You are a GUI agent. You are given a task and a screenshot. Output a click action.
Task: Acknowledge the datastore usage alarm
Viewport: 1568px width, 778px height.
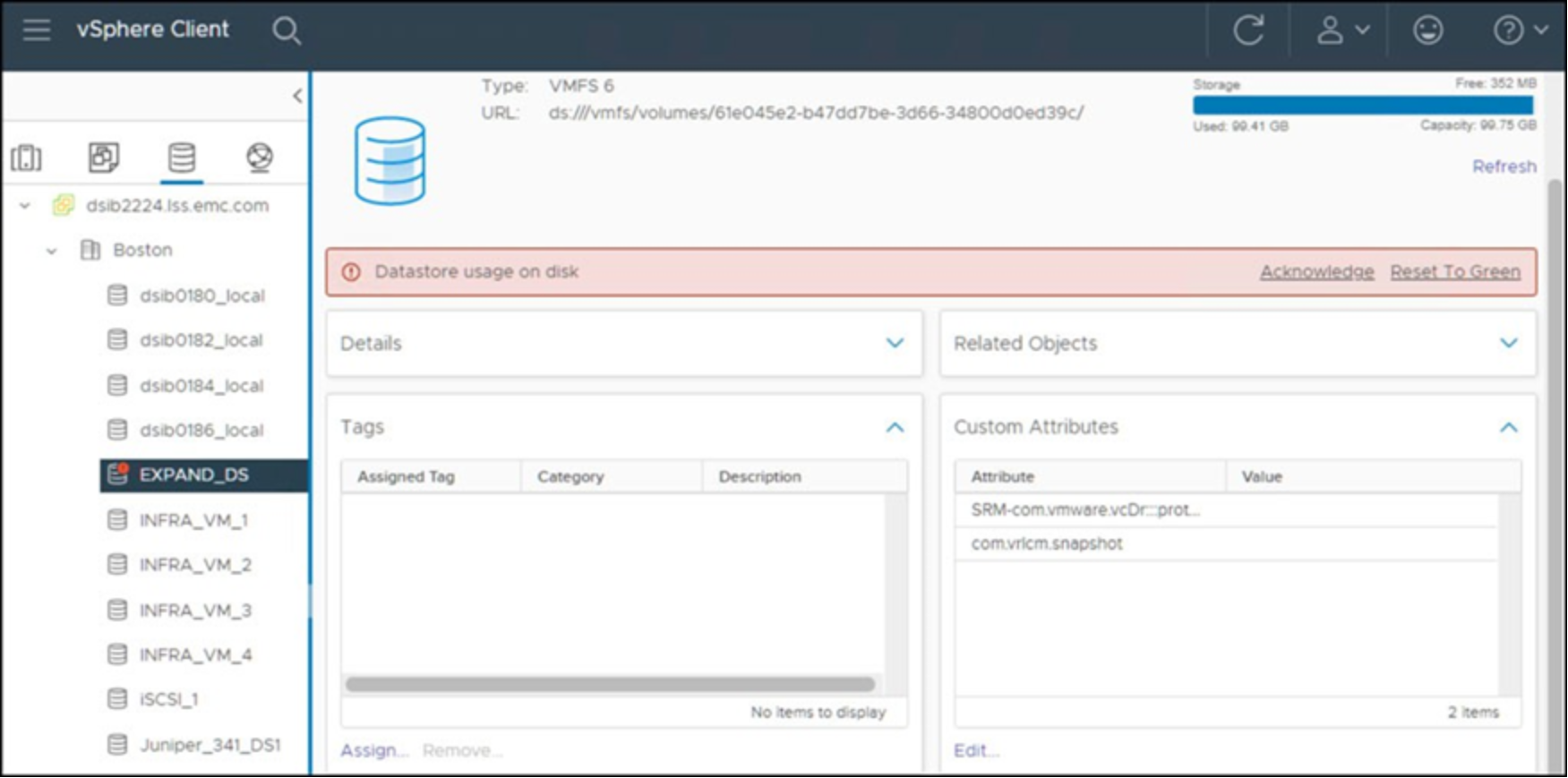(x=1316, y=272)
